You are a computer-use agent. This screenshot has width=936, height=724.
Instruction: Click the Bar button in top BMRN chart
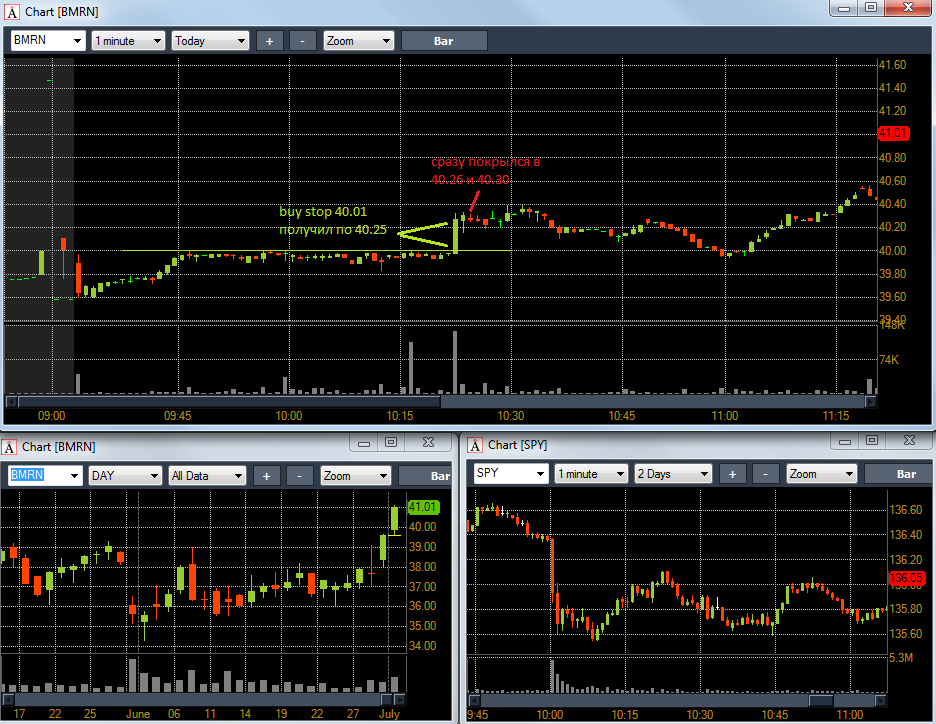click(x=444, y=41)
